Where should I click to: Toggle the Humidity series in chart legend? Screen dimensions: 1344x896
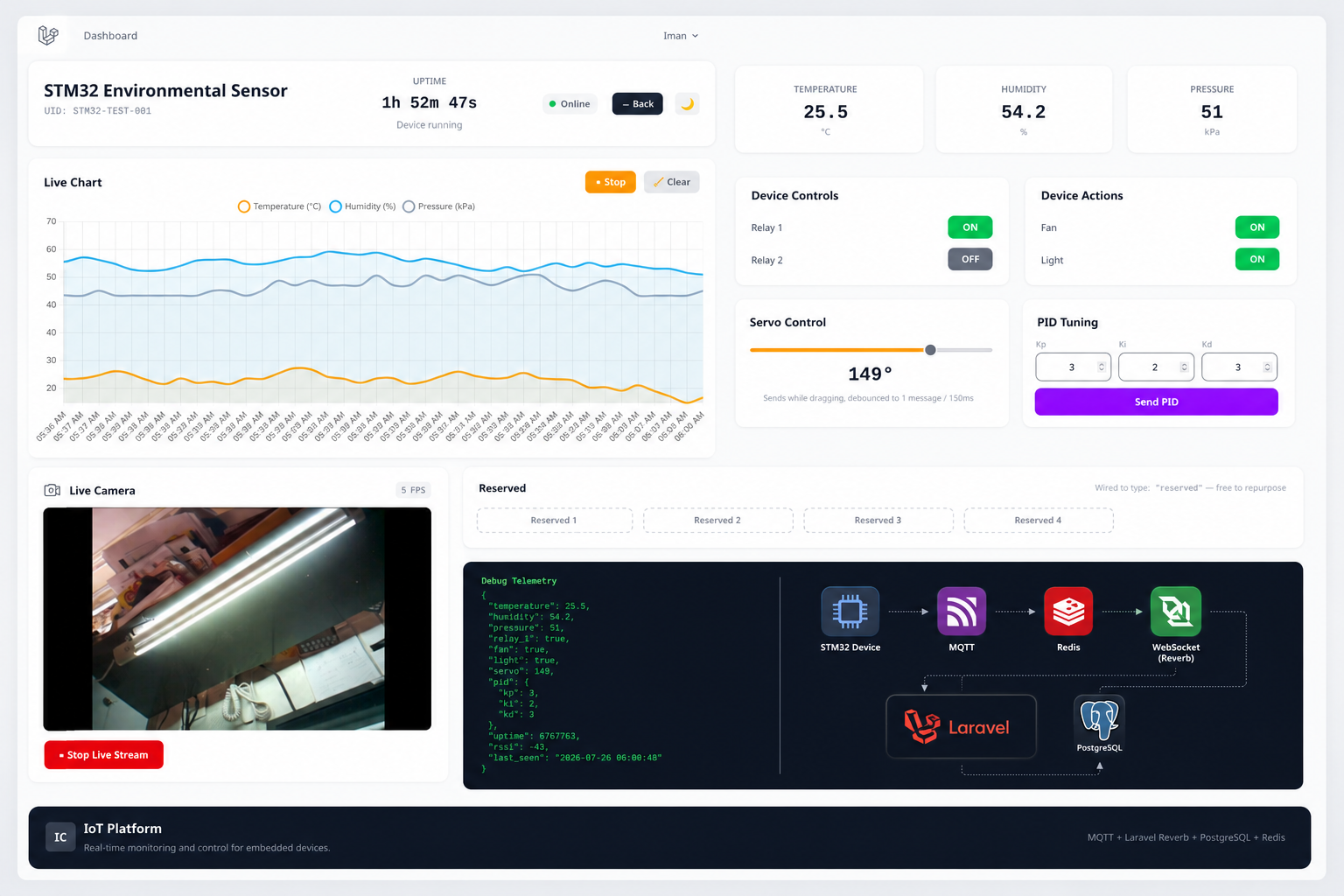coord(362,206)
